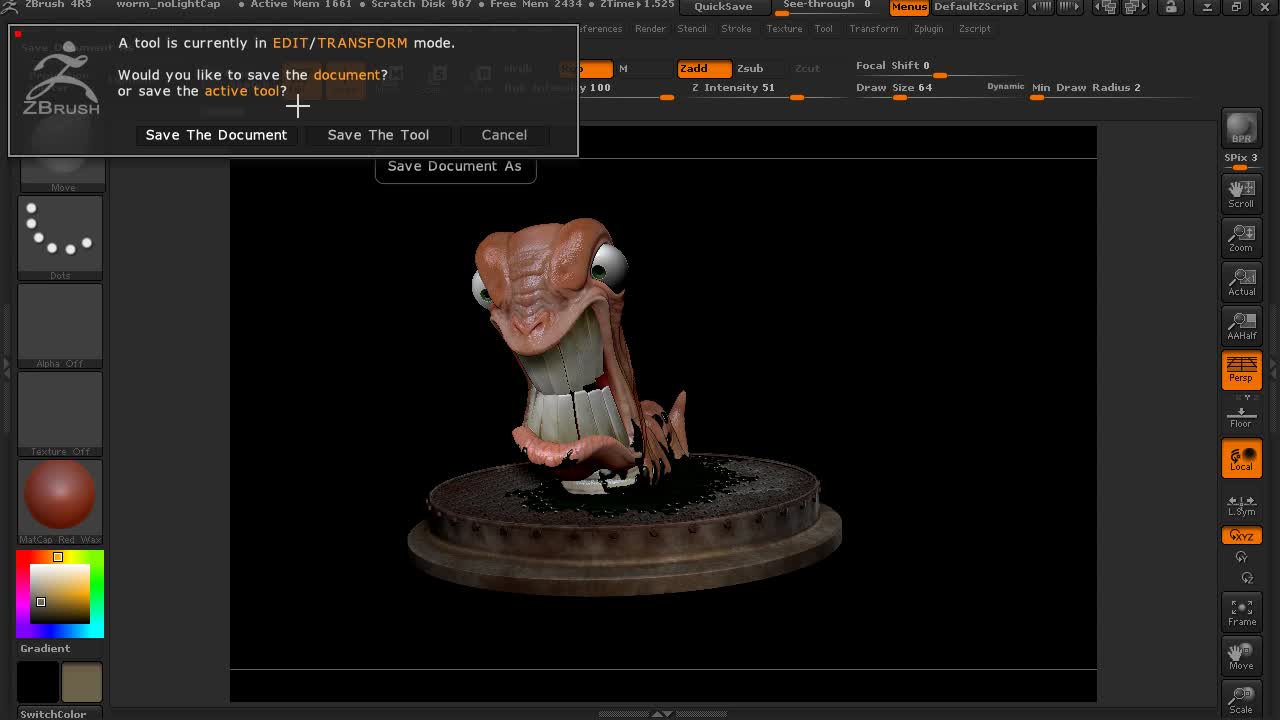
Task: Click the SwitchColor secondary tan swatch
Action: [x=82, y=682]
